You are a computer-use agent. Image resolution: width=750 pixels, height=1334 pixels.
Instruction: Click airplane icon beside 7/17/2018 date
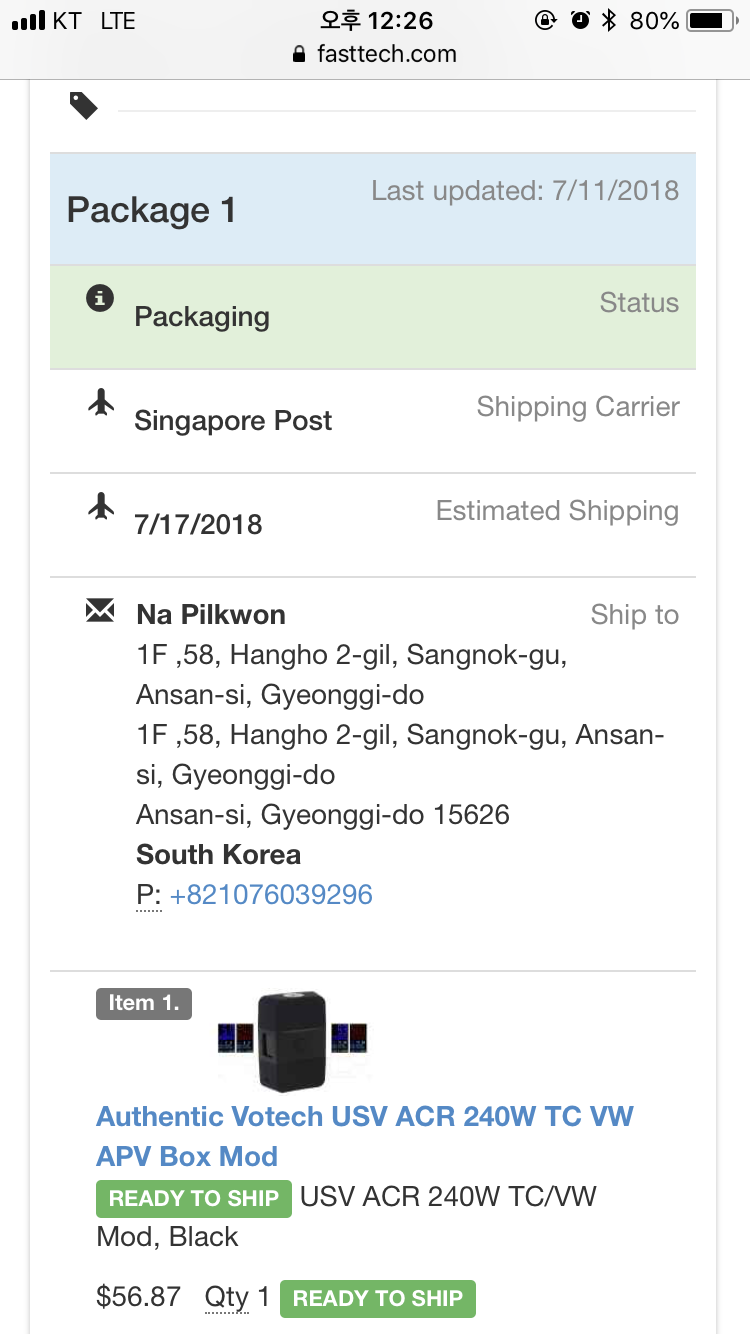pyautogui.click(x=100, y=507)
